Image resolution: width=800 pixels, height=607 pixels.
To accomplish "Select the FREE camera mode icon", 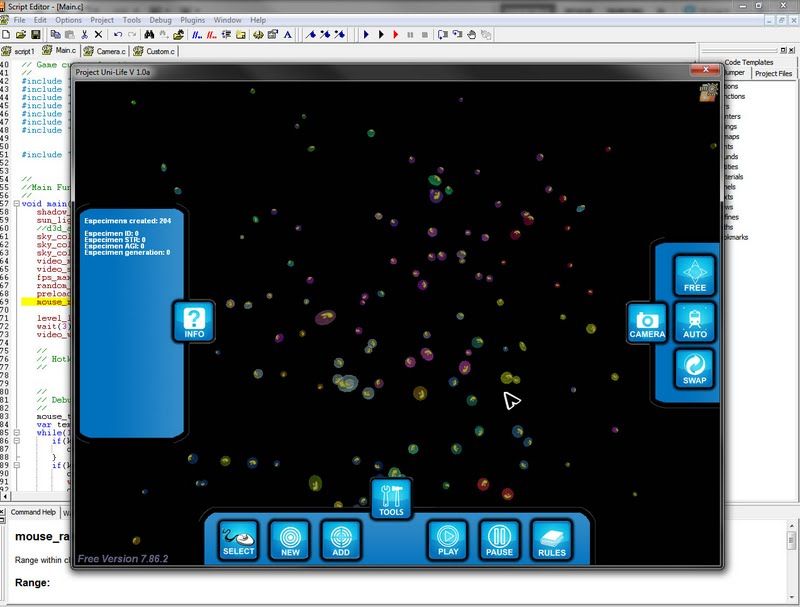I will (x=695, y=275).
